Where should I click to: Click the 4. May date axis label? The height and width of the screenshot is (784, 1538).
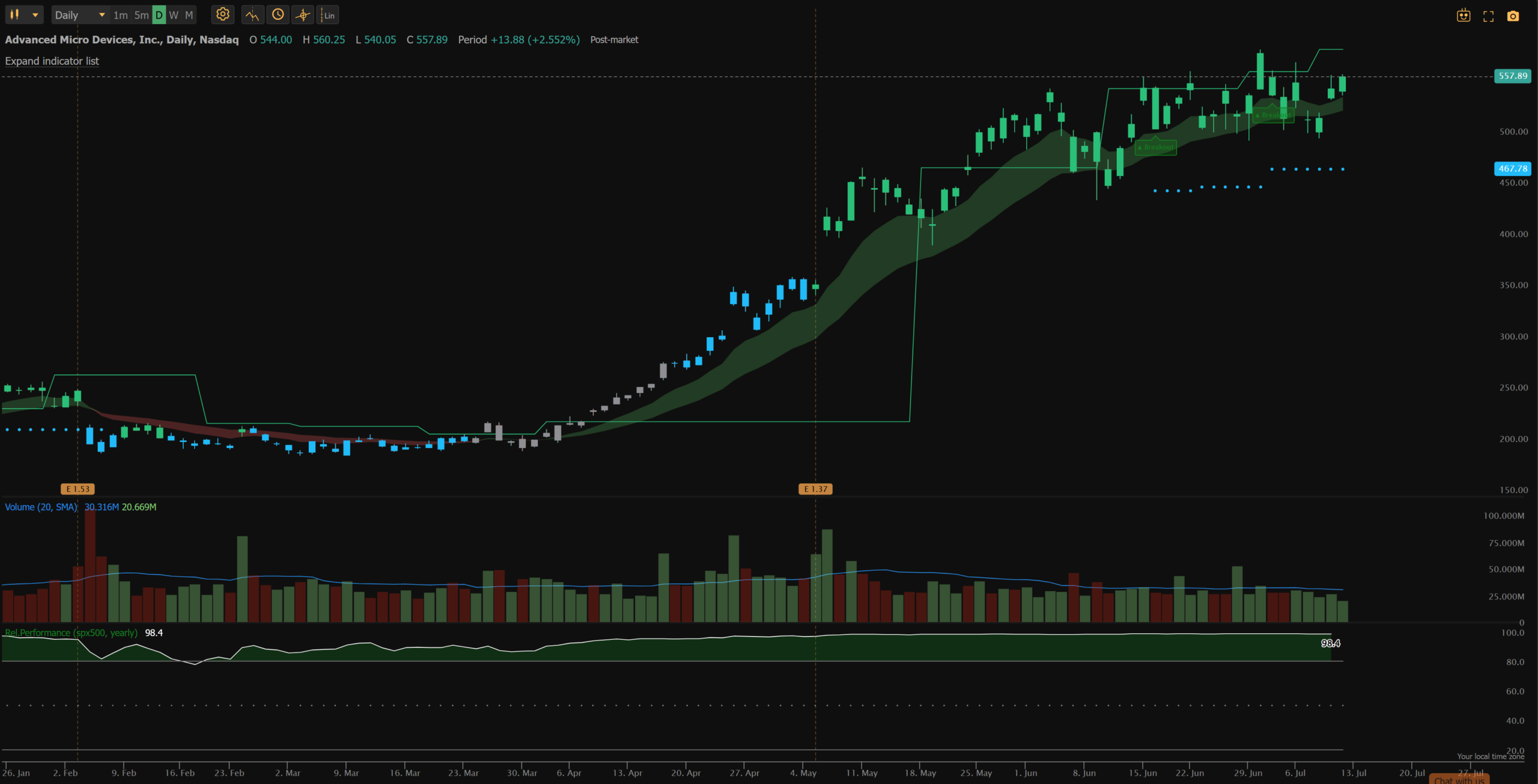click(x=803, y=773)
